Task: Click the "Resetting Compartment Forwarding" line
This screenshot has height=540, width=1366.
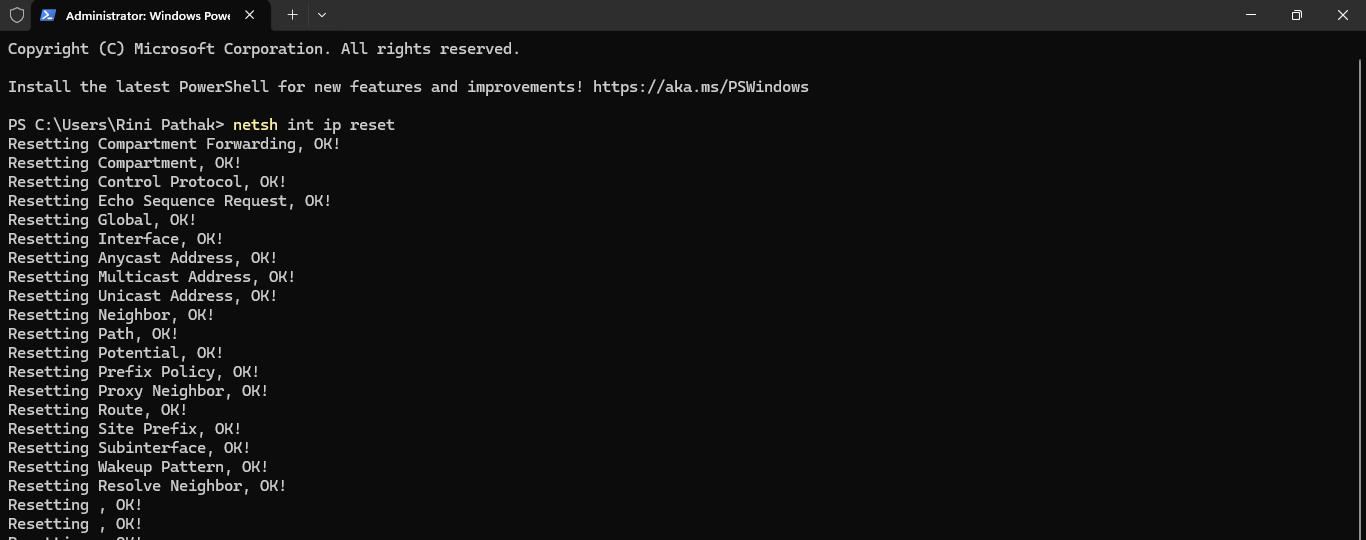Action: (x=174, y=144)
